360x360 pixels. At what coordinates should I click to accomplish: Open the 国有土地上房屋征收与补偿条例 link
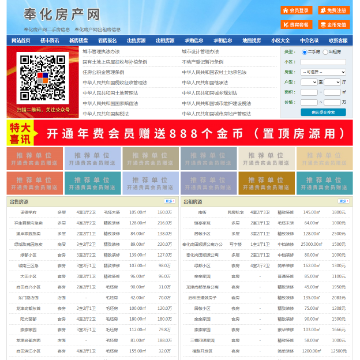coord(115,62)
